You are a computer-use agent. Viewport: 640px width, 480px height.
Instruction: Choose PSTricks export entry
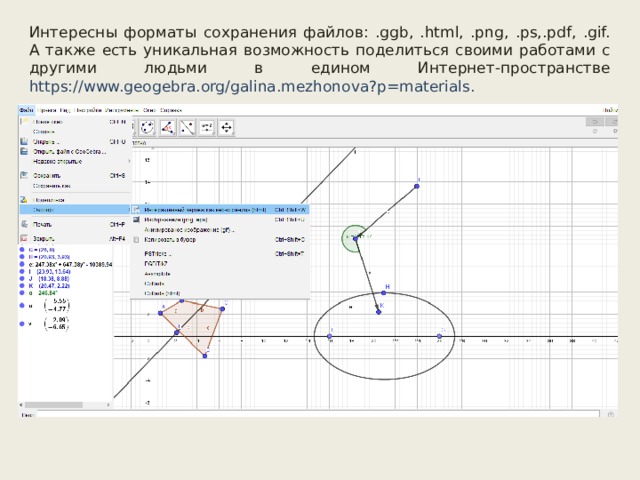click(220, 254)
